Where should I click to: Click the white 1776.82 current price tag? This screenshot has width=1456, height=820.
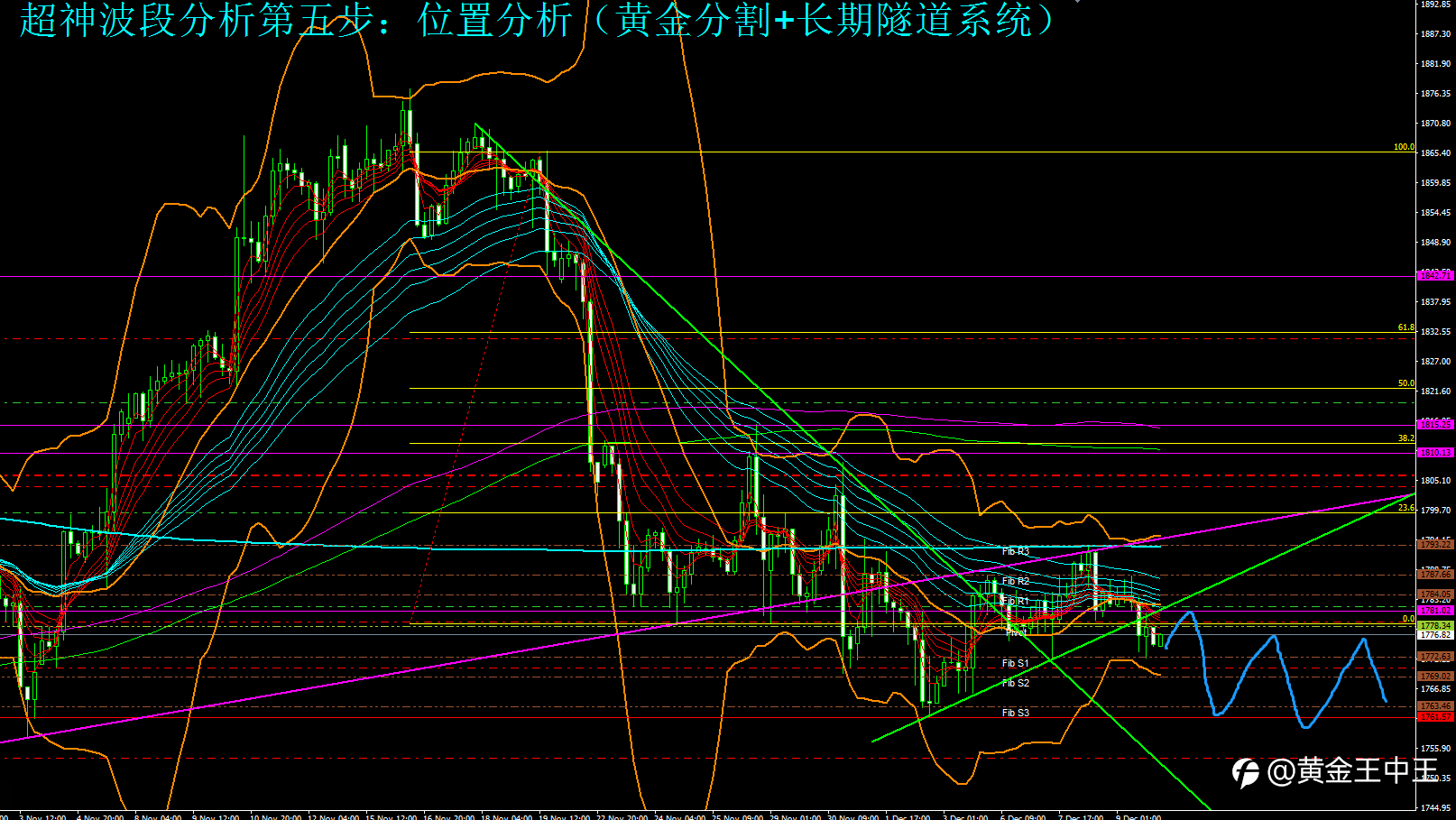click(1435, 635)
